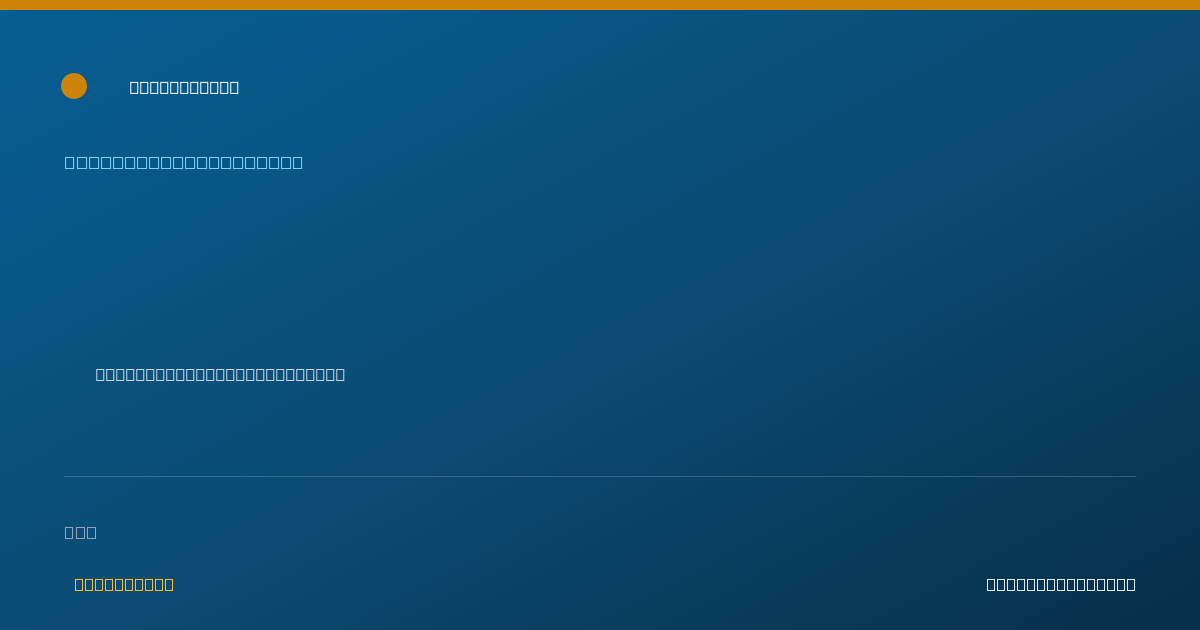Screen dimensions: 1200x630
Task: Open the white text link at bottom right
Action: [1061, 584]
